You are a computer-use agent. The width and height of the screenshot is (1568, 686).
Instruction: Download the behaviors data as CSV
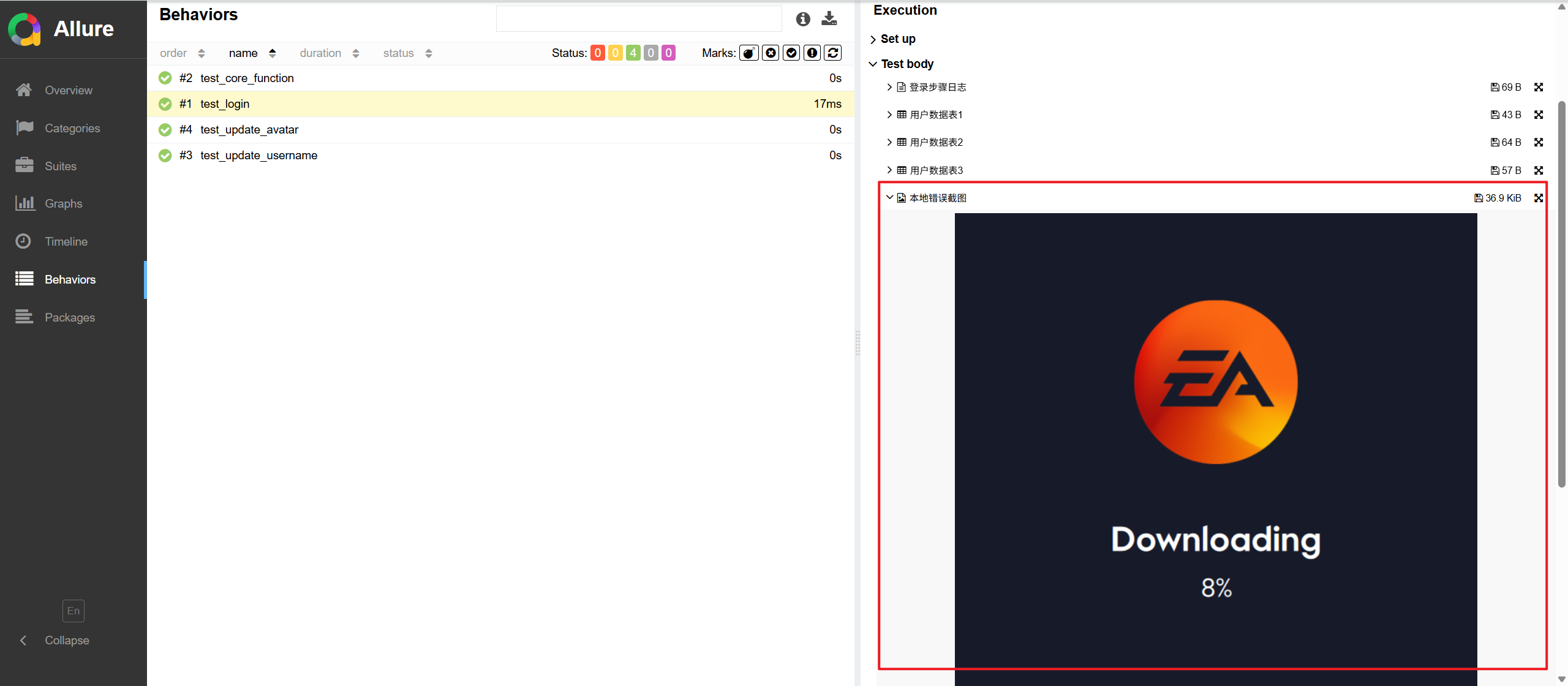(829, 18)
